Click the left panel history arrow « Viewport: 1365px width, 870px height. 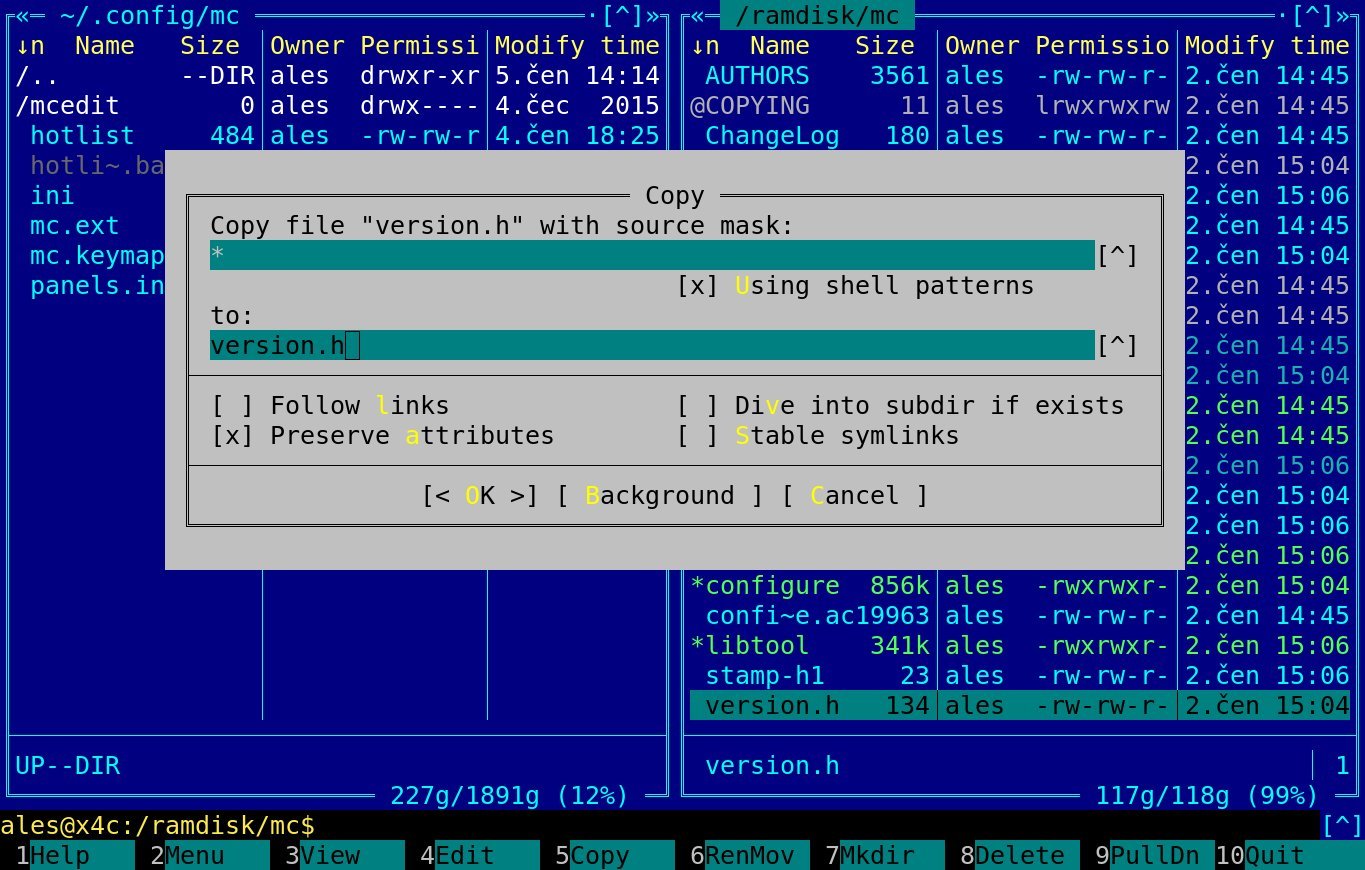(x=23, y=16)
